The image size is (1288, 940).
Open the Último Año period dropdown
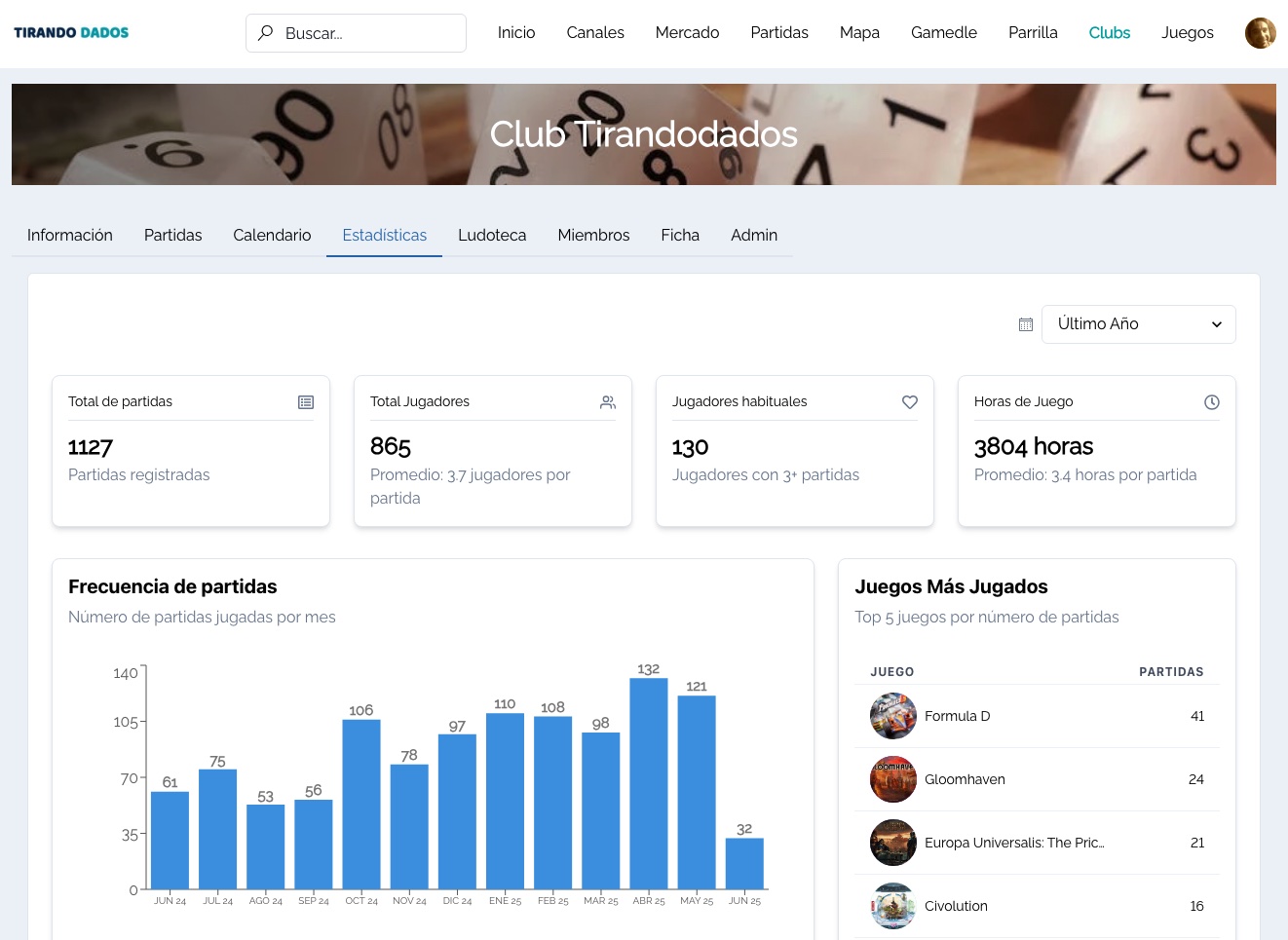(x=1138, y=323)
